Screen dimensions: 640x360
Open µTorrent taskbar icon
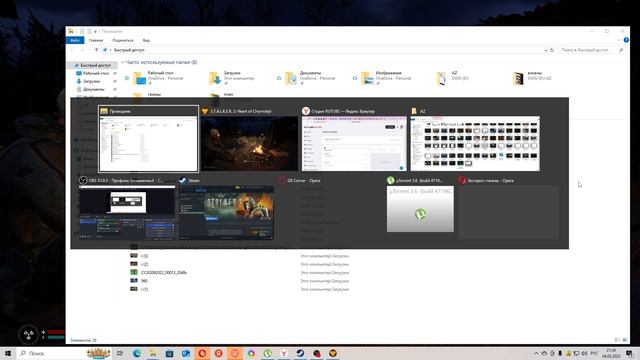point(267,353)
